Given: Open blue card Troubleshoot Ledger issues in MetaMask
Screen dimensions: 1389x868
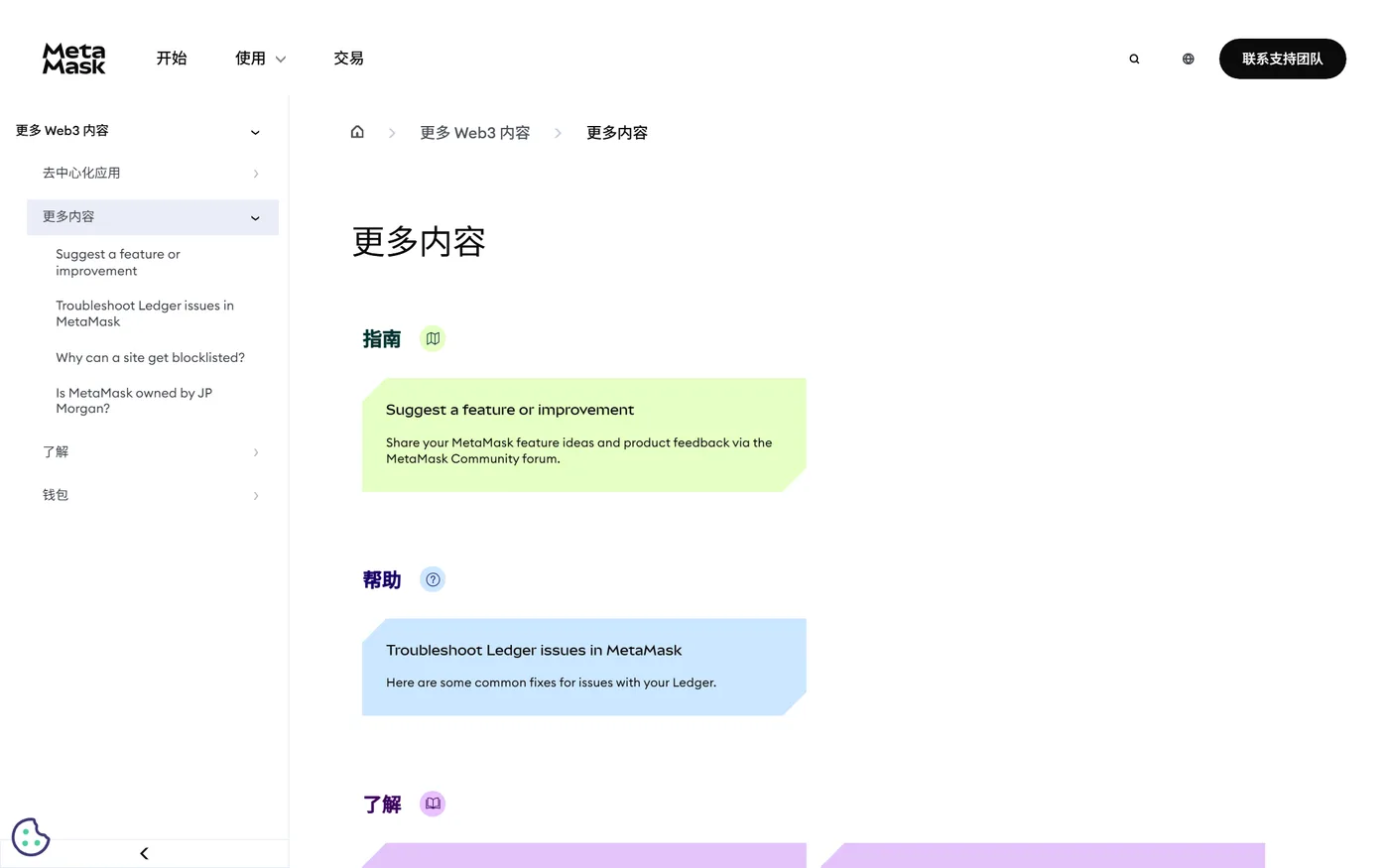Looking at the screenshot, I should point(584,667).
